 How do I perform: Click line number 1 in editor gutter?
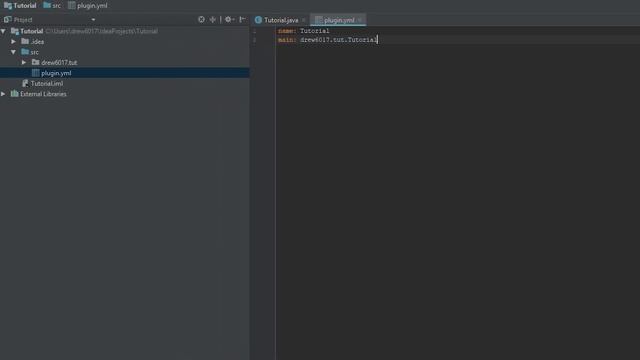(x=255, y=31)
